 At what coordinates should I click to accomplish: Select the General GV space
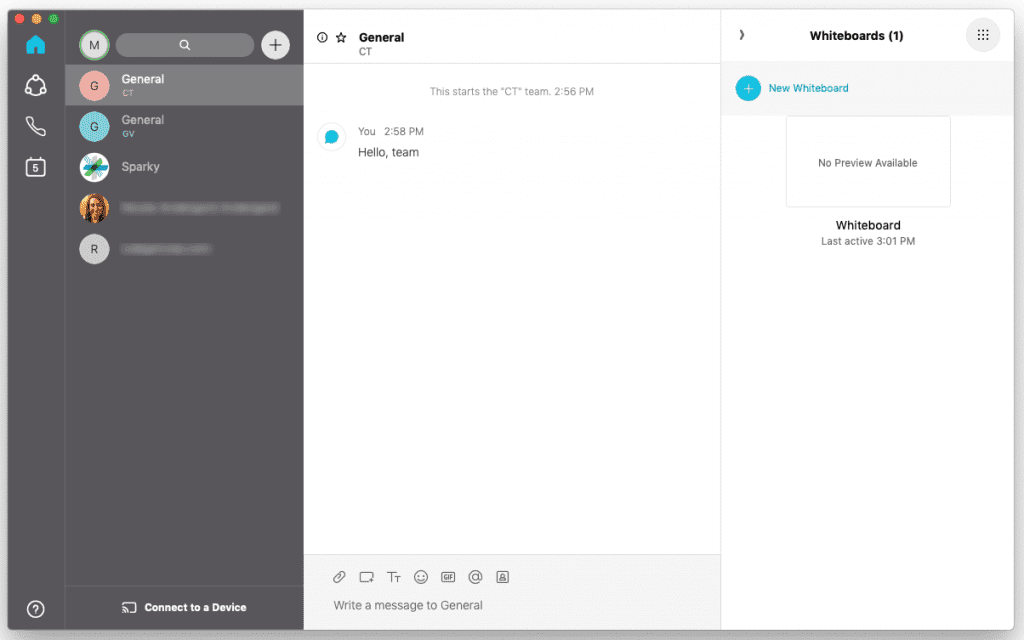(184, 126)
